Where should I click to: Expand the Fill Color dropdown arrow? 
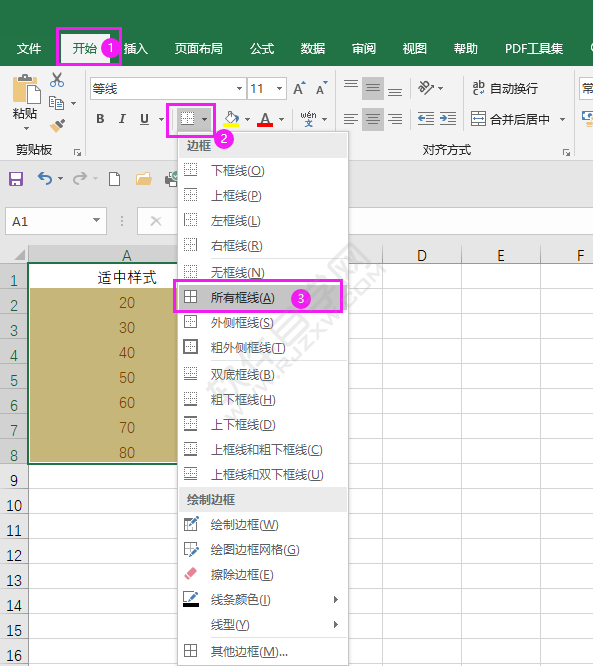[x=247, y=119]
